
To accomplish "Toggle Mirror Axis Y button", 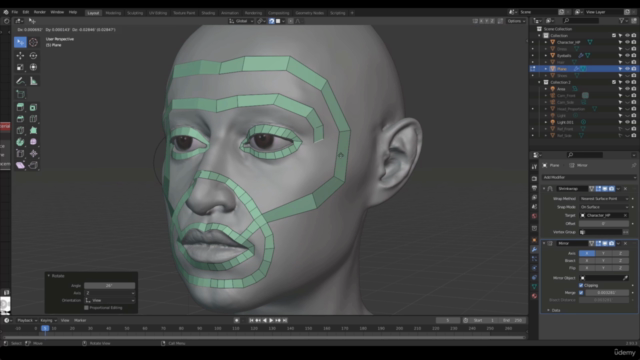I will point(603,253).
